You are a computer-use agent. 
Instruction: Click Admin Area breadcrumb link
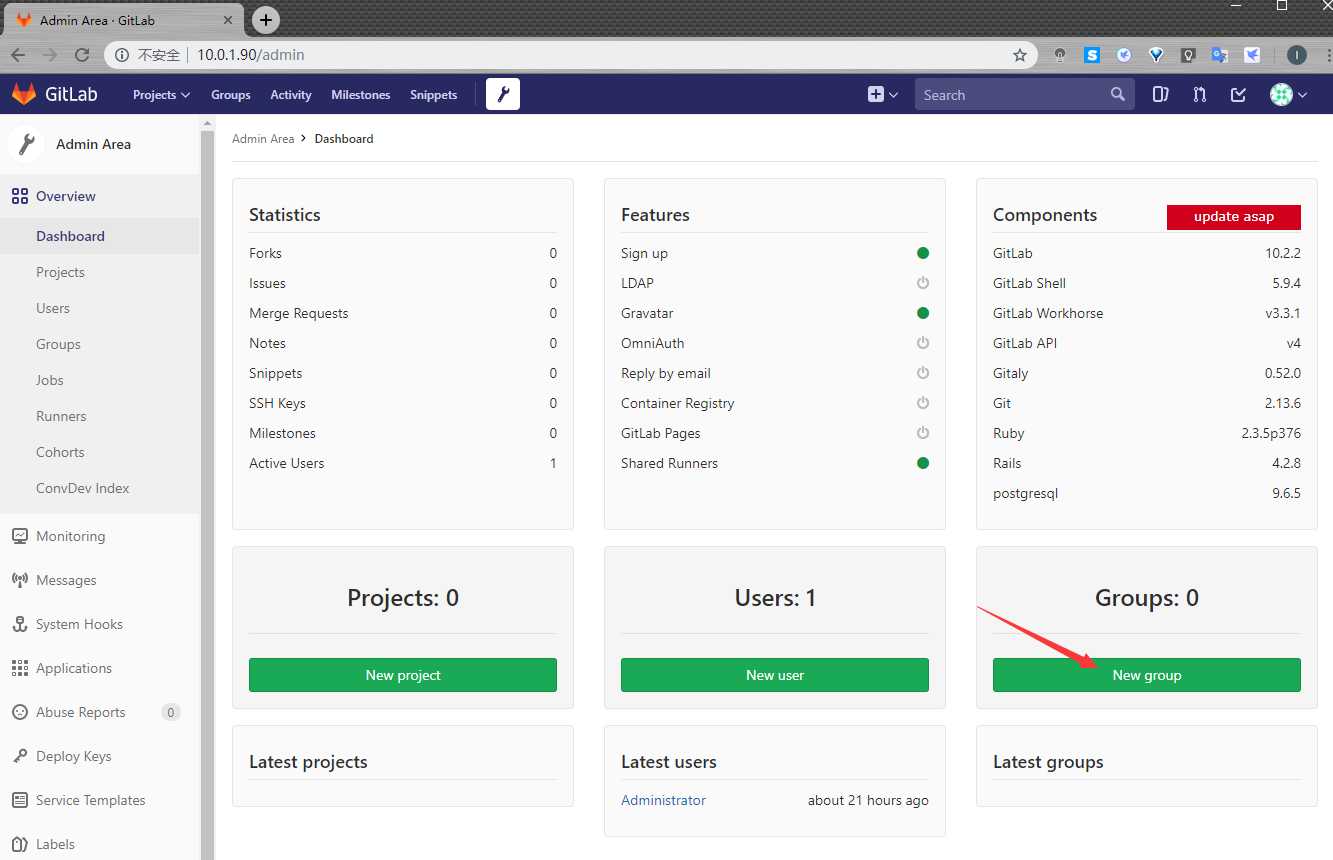263,139
